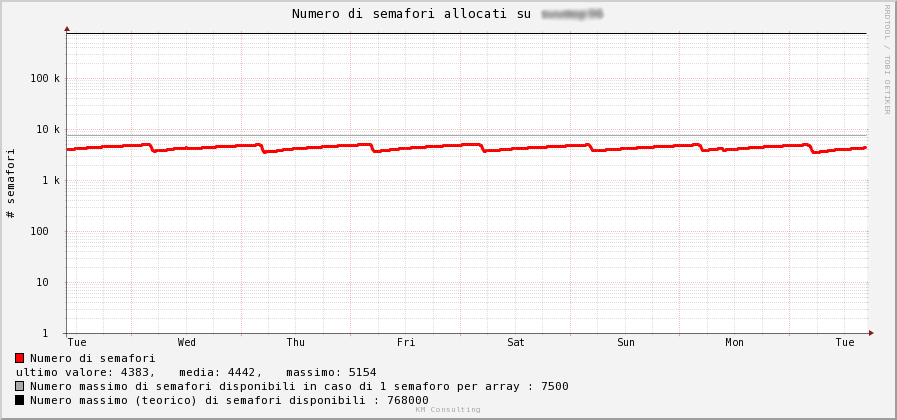Click the graph title 'Numero di semafori allocati su'
Screen dimensions: 897x420
tap(411, 14)
